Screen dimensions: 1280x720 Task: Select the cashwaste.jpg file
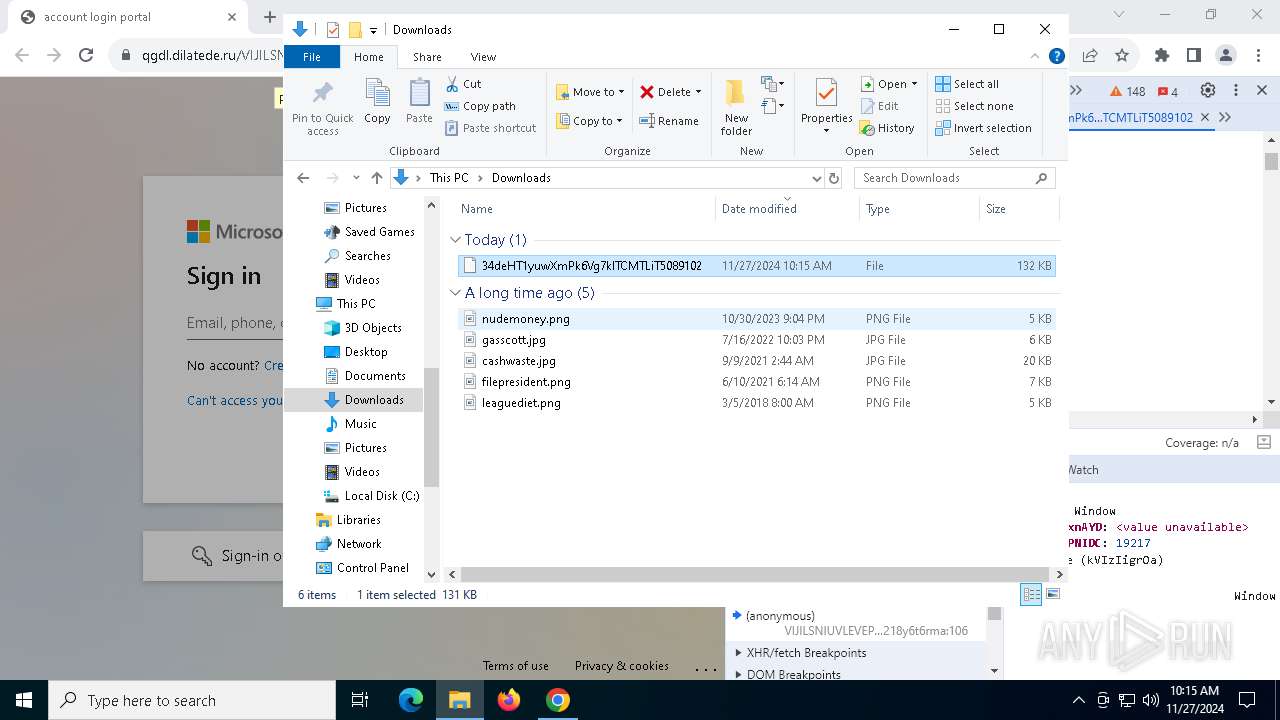[x=756, y=361]
